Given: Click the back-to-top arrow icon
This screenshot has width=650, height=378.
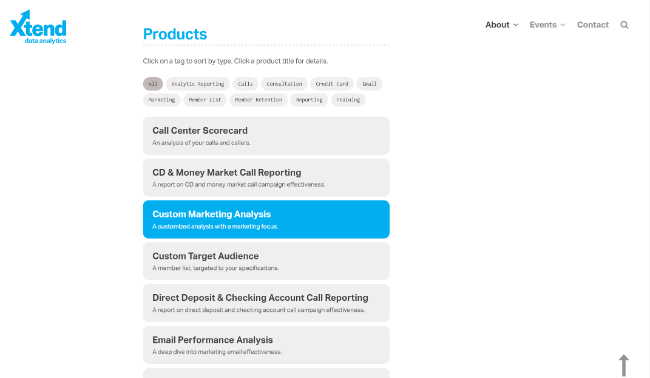Looking at the screenshot, I should tap(624, 365).
